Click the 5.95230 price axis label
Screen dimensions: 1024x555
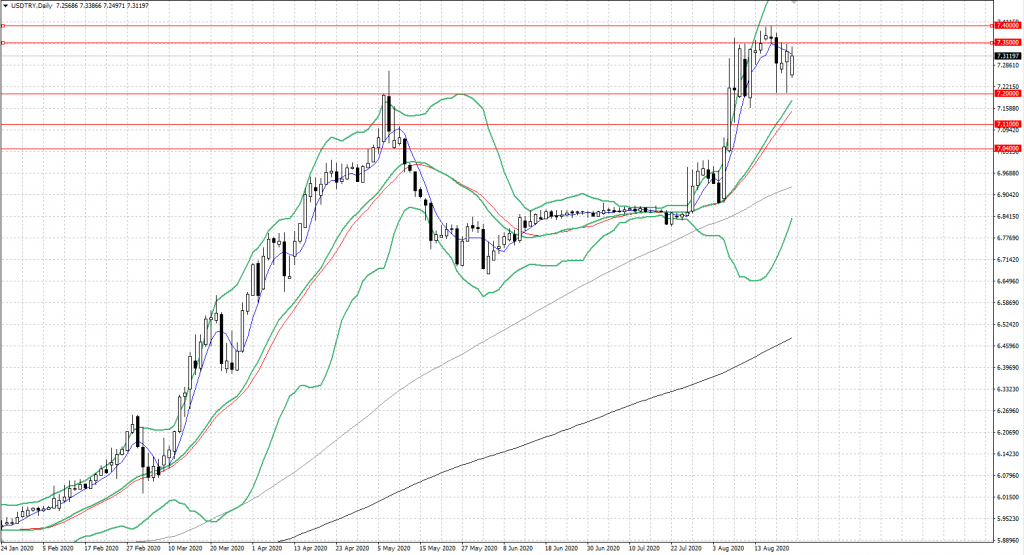click(x=1007, y=519)
